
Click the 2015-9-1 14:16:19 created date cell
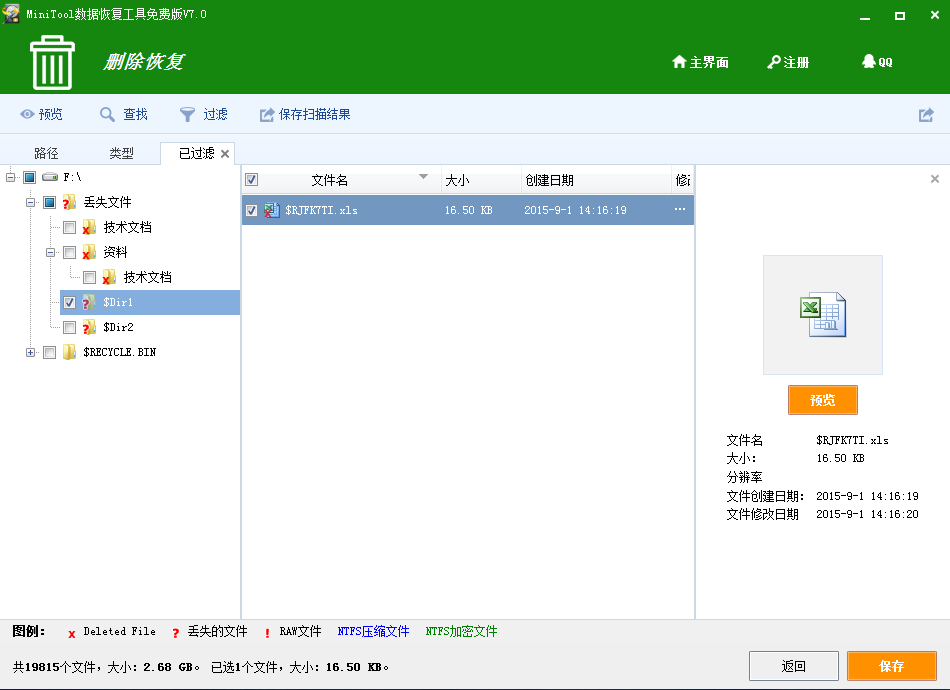pos(575,210)
